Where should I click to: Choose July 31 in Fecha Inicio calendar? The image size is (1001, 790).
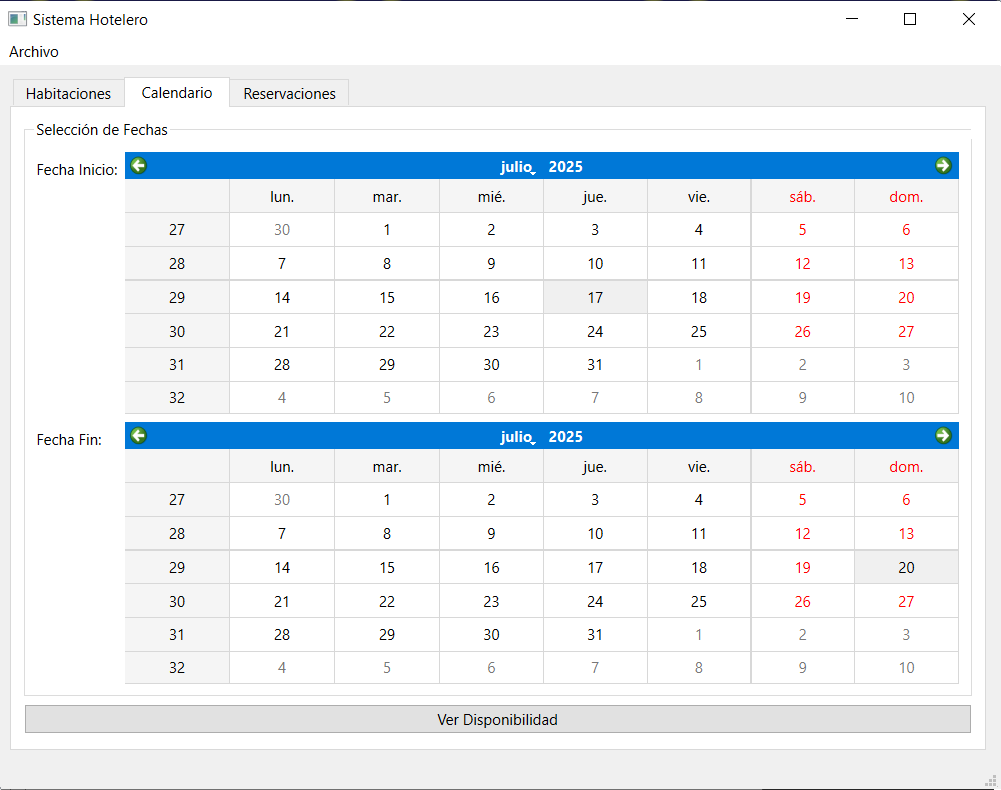pyautogui.click(x=595, y=365)
